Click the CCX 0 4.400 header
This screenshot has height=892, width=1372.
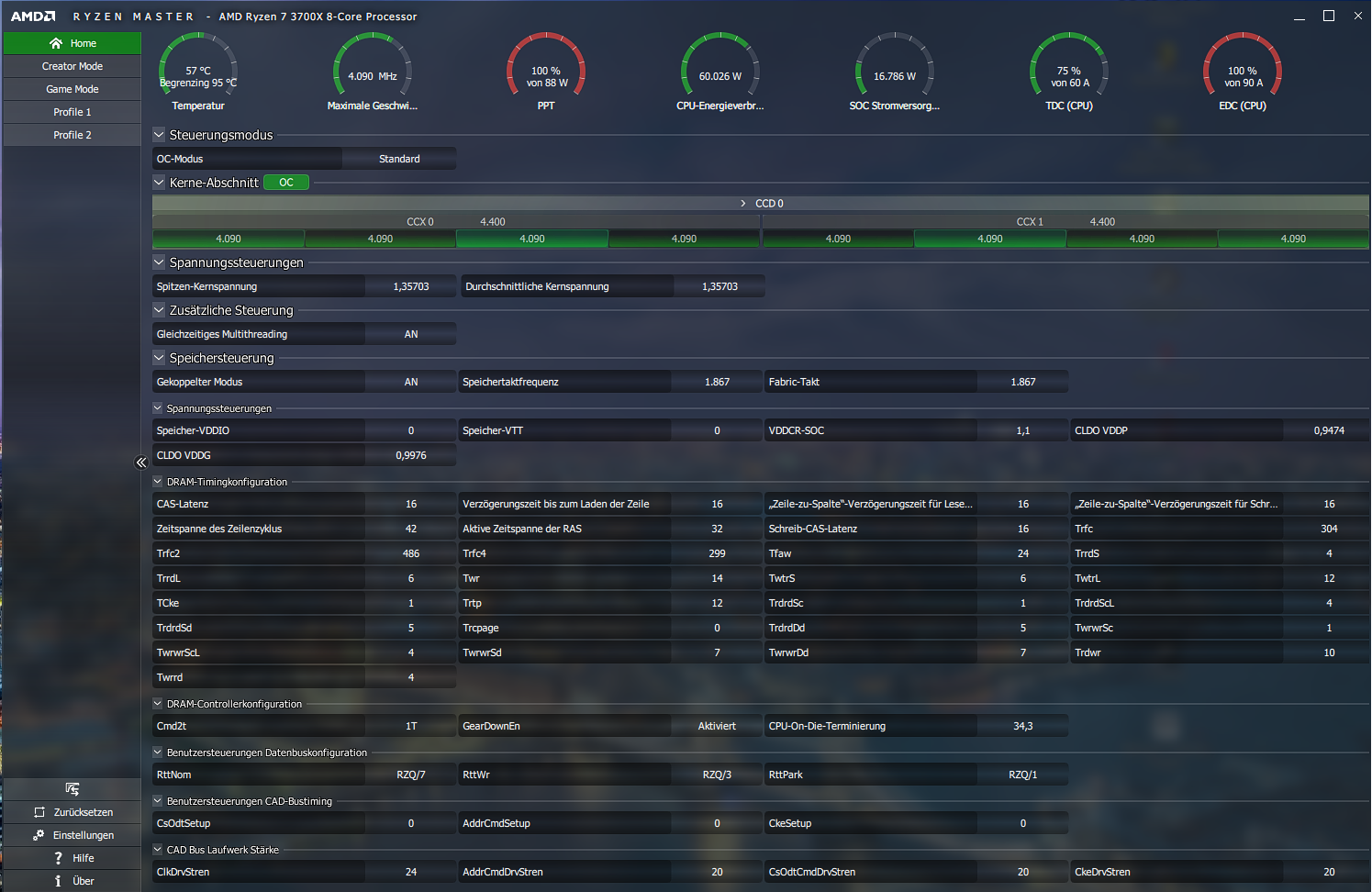pyautogui.click(x=456, y=222)
